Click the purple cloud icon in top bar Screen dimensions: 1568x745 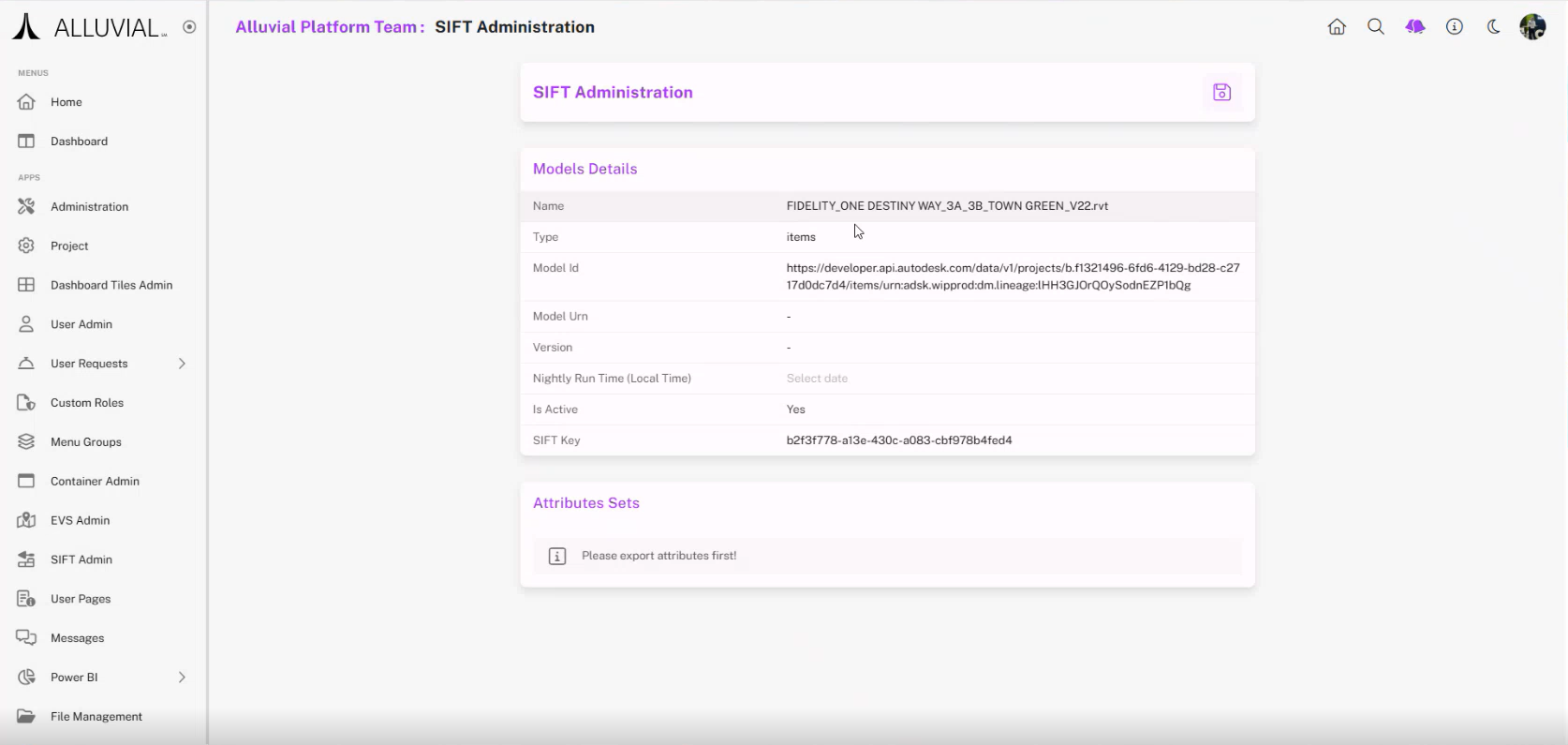[1414, 27]
